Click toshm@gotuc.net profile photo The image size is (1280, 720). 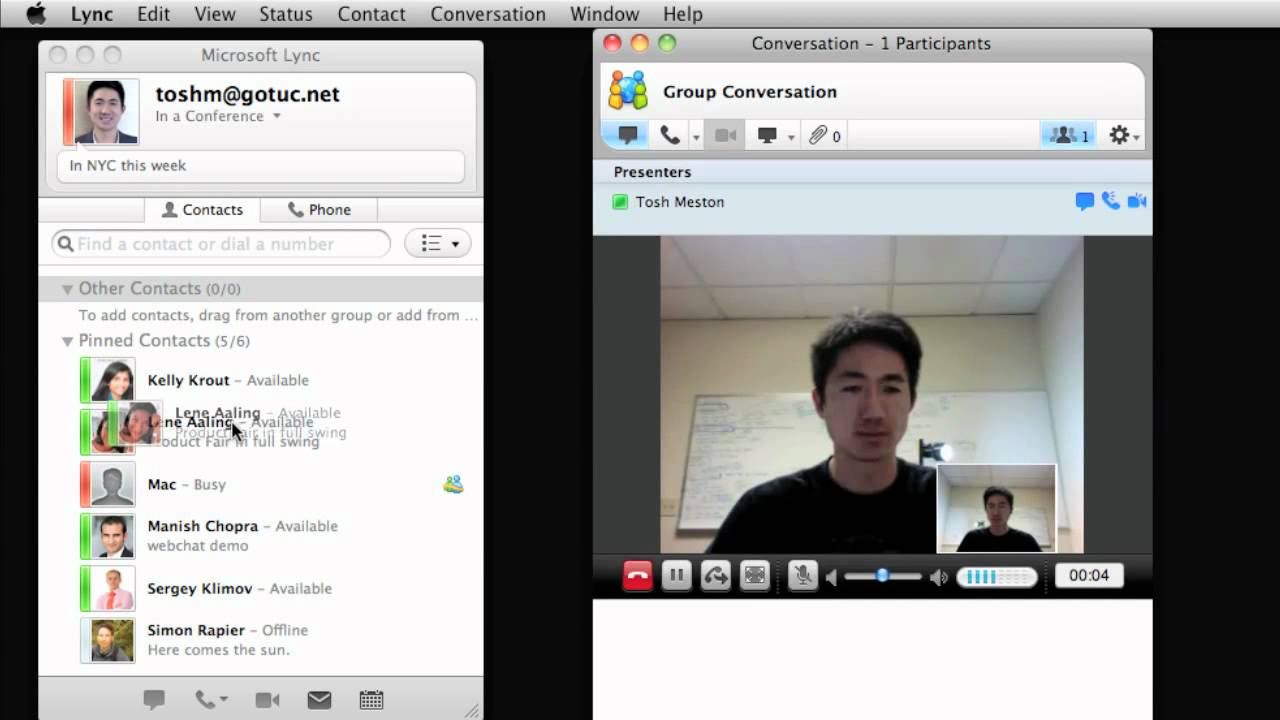pos(106,111)
